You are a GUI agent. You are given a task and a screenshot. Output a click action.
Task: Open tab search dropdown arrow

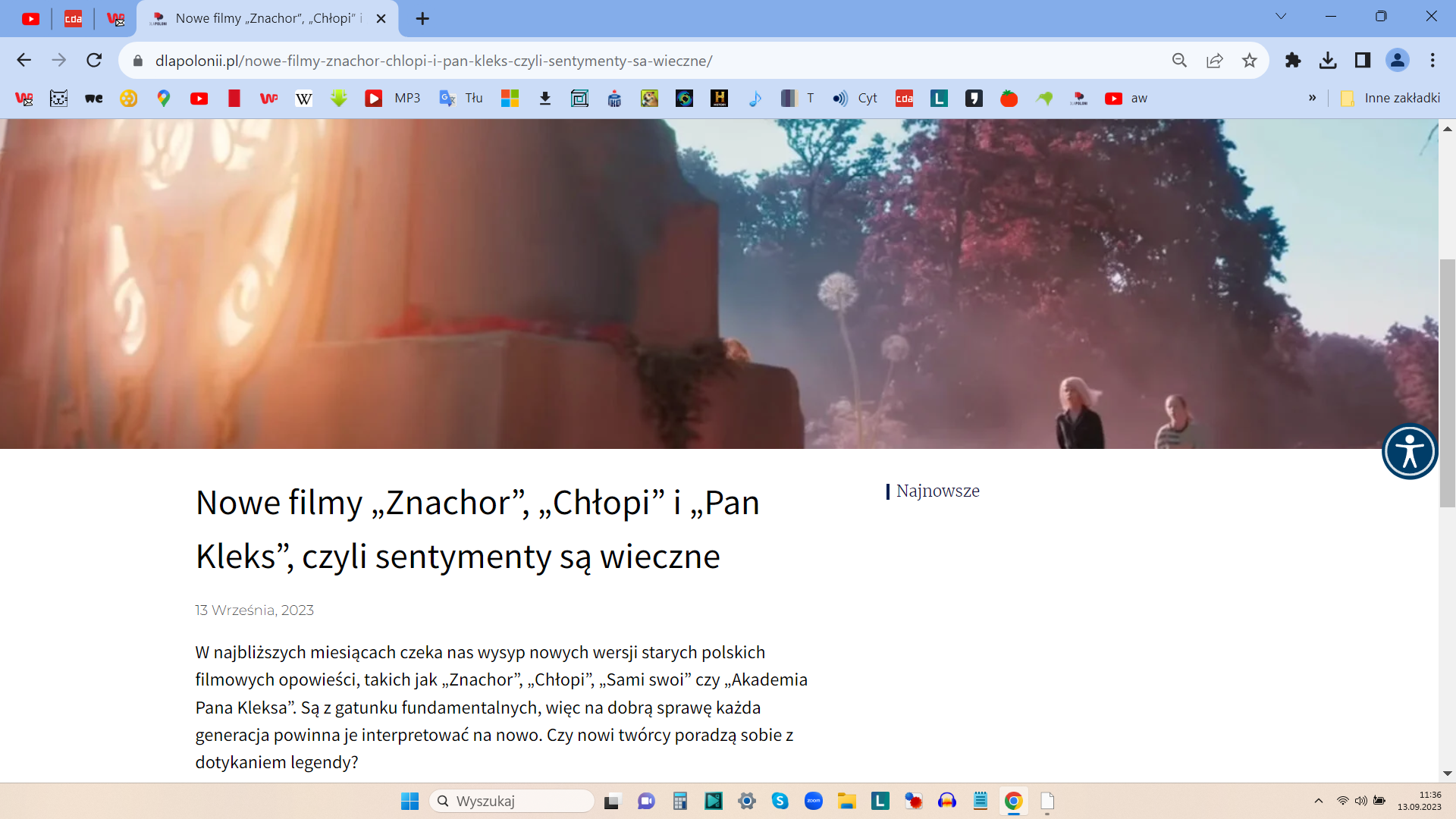[x=1281, y=17]
